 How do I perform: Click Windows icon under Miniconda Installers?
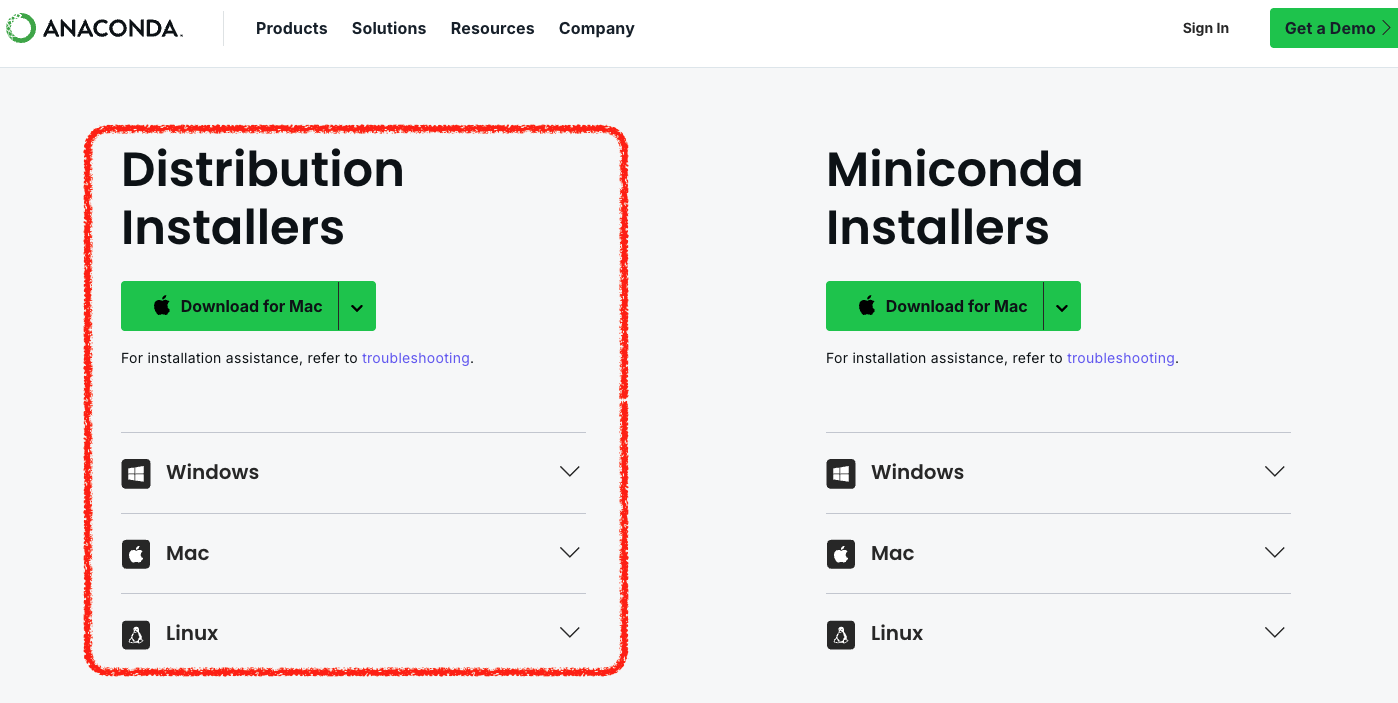pos(841,473)
